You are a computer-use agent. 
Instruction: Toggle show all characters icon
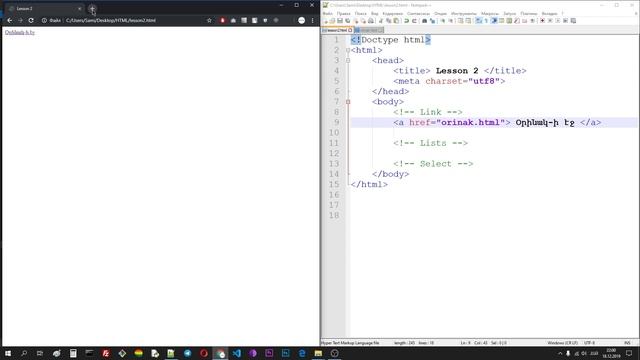486,21
